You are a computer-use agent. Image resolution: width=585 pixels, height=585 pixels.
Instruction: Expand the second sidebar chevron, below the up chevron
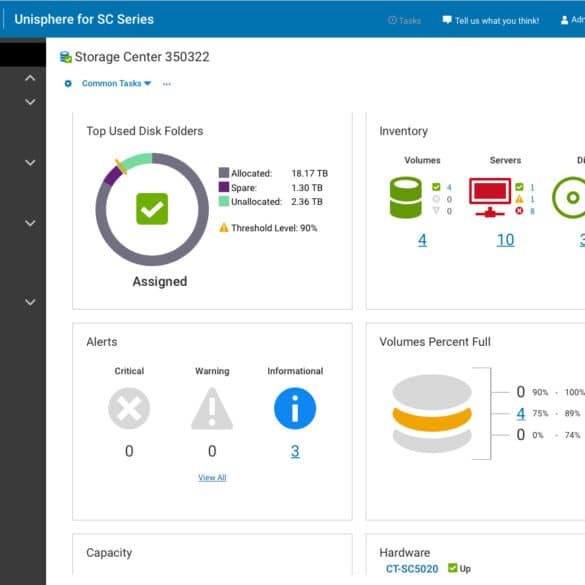click(x=30, y=102)
